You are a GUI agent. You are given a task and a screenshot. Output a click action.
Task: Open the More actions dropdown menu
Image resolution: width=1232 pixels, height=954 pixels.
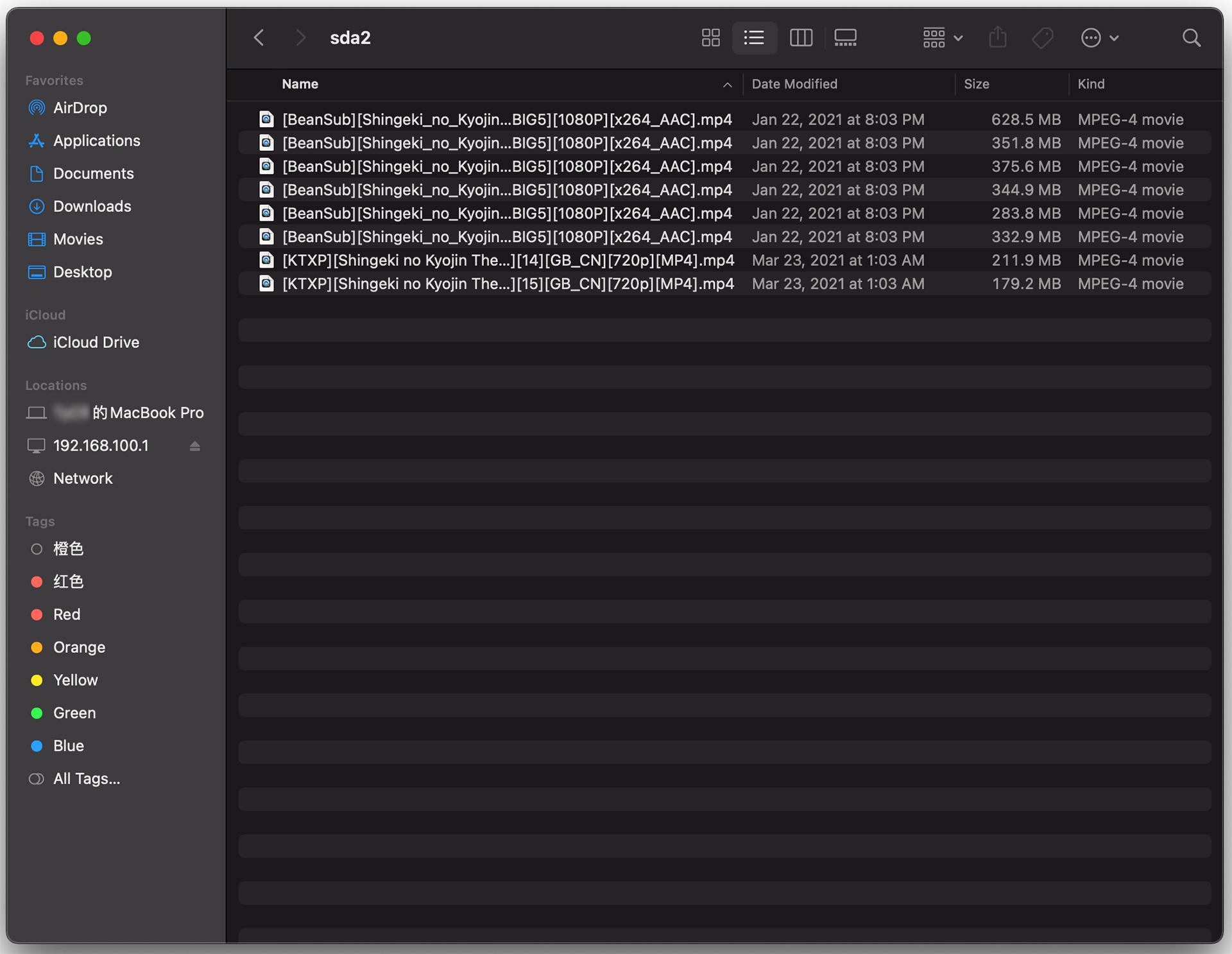point(1099,38)
